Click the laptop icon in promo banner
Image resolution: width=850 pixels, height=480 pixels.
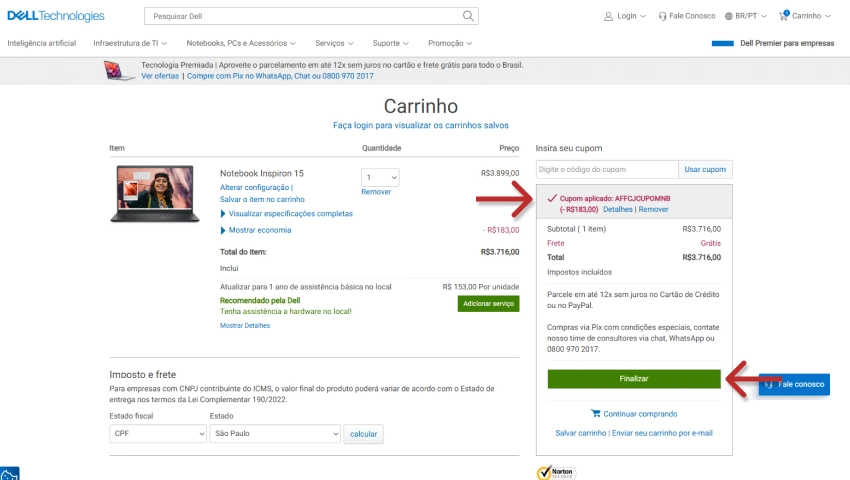[119, 71]
